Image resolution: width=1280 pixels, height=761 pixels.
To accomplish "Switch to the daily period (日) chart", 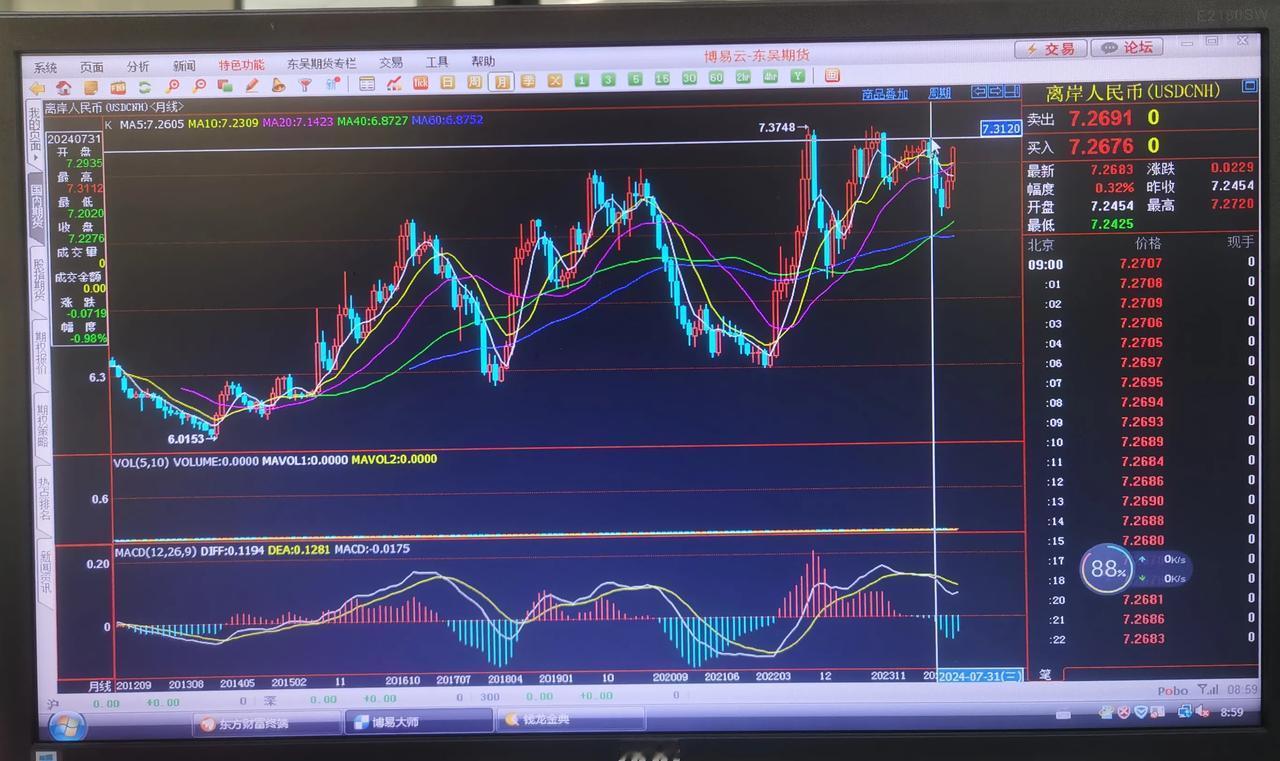I will [x=447, y=82].
